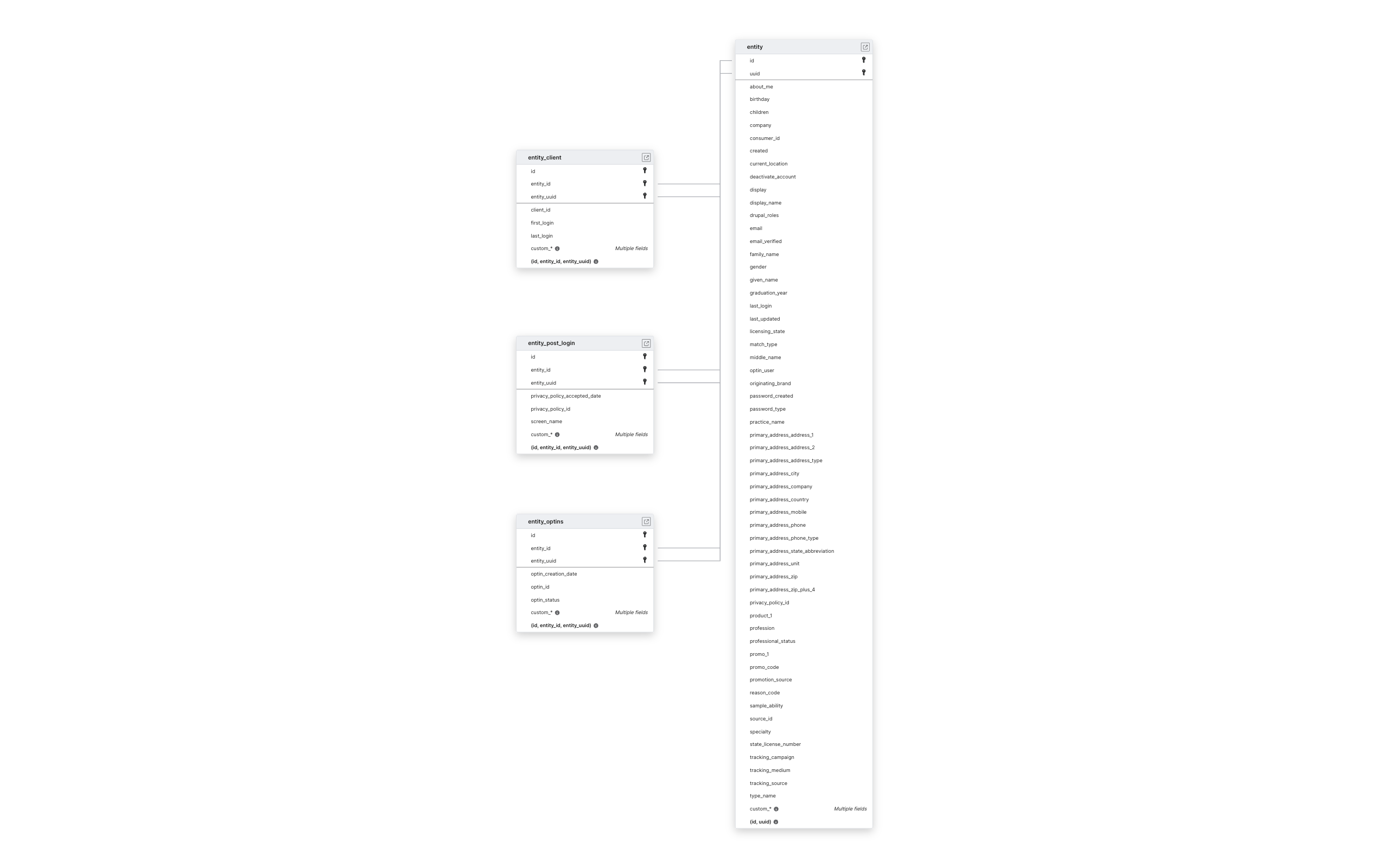
Task: Click the Multiple fields label in entity_client
Action: [x=631, y=248]
